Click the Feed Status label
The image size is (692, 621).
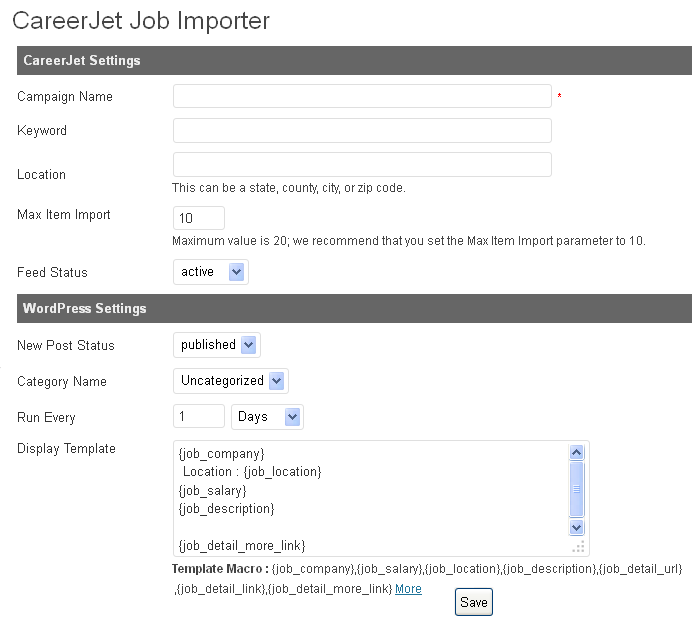(52, 272)
